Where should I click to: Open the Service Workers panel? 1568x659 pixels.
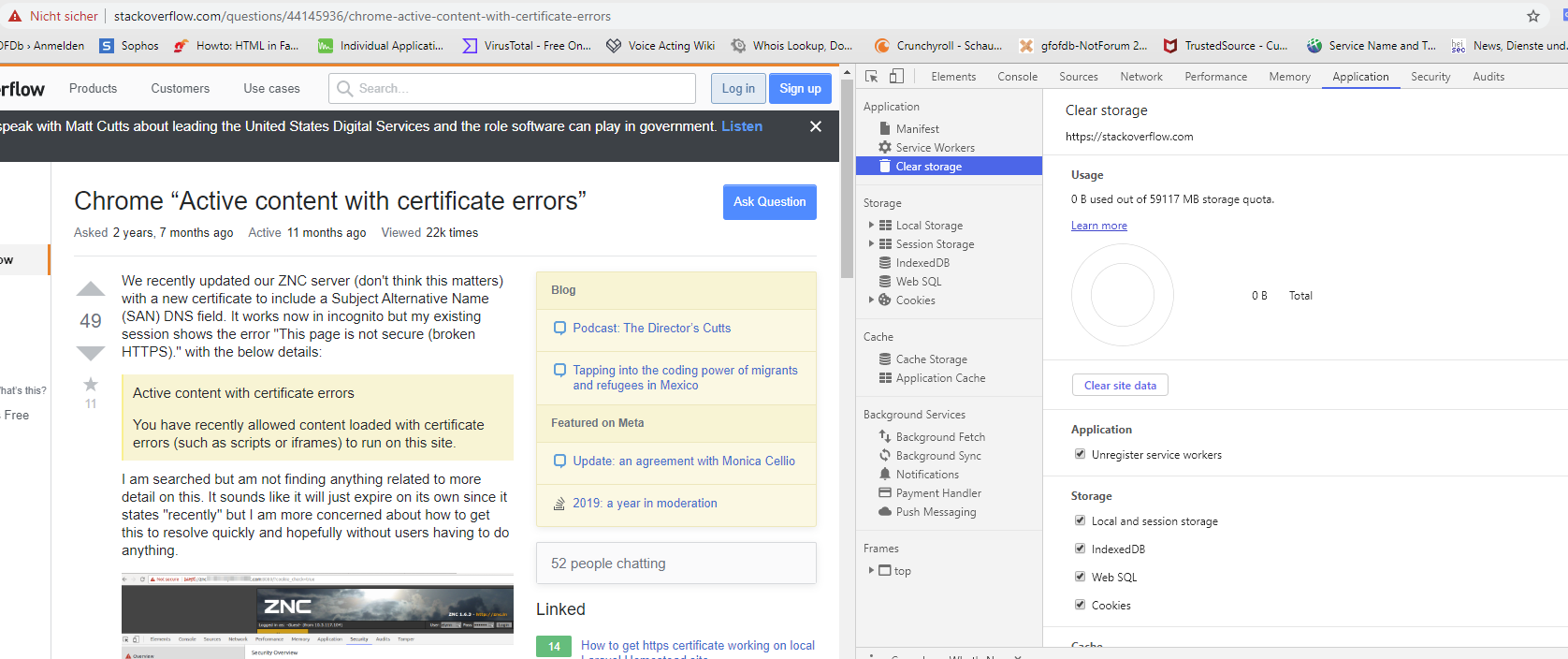[x=935, y=148]
